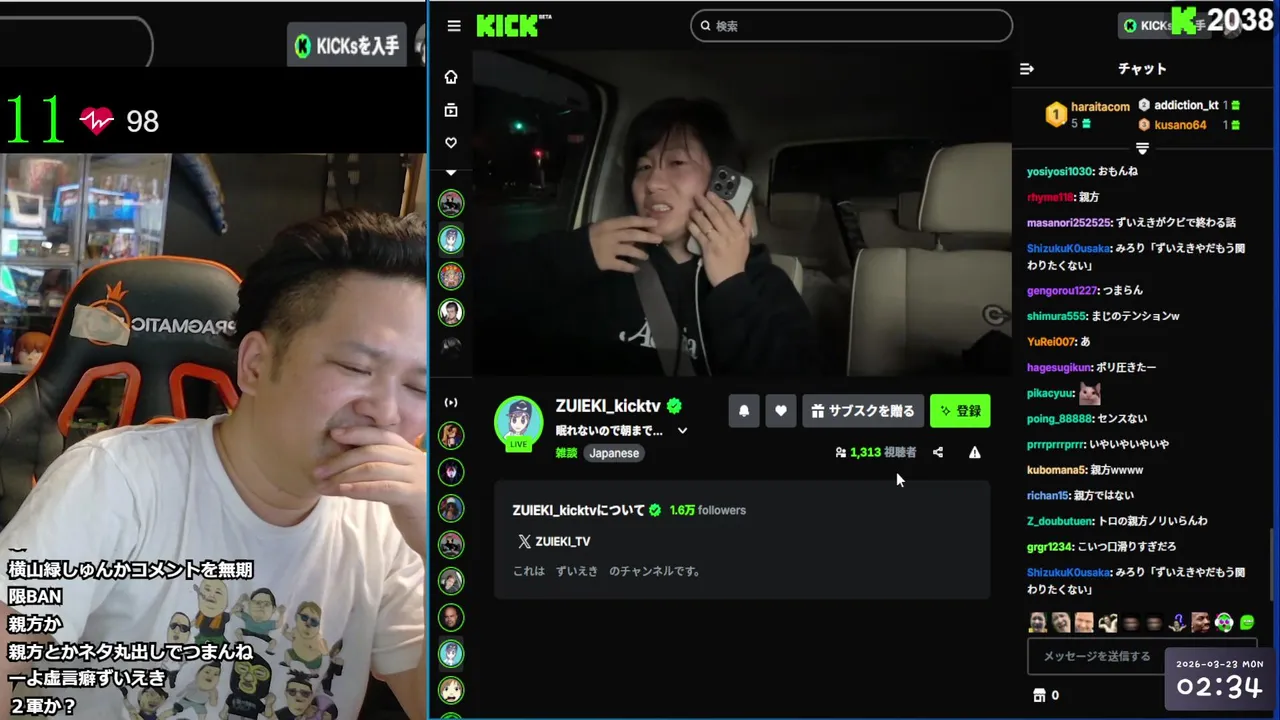The image size is (1280, 720).
Task: Click the green 登録 subscribe button
Action: [960, 411]
